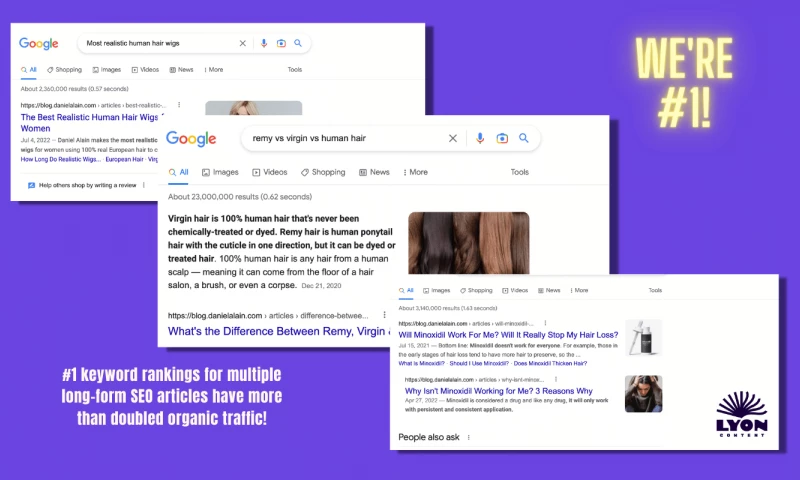The width and height of the screenshot is (800, 480).
Task: Open options dots next to People also ask
Action: tap(468, 438)
